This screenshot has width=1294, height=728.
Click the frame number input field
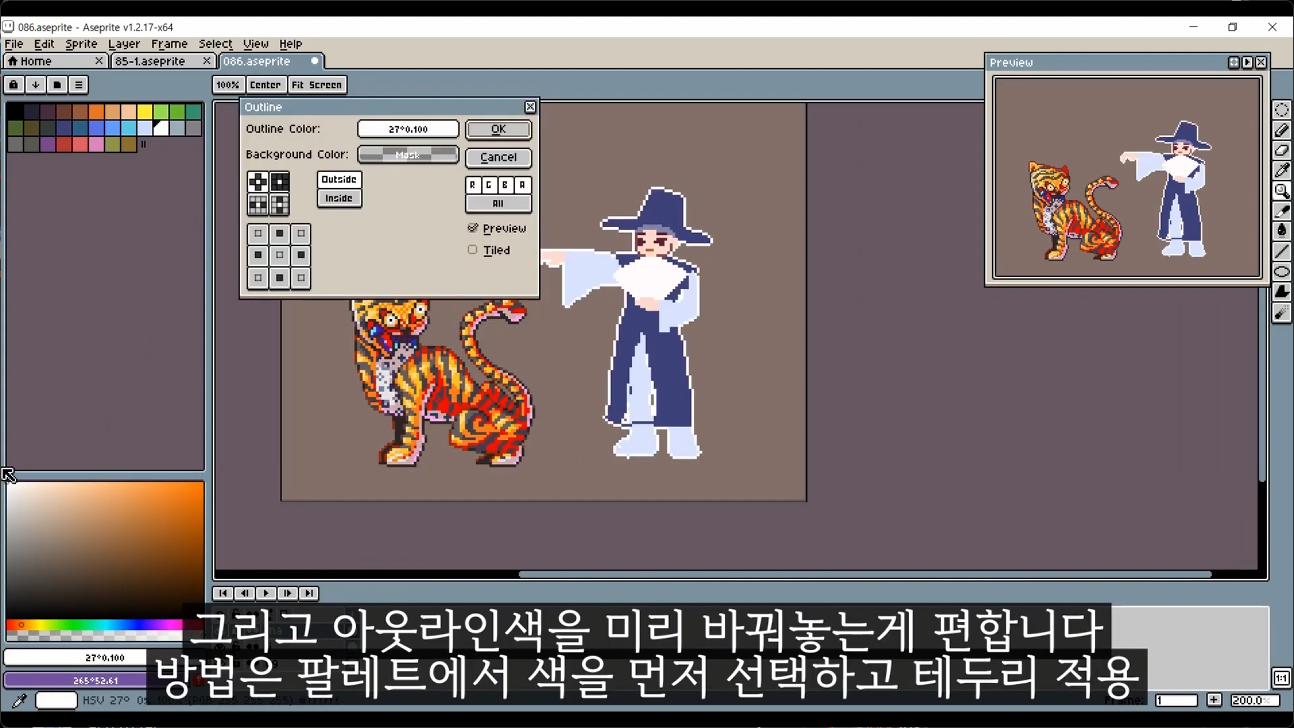[1177, 700]
